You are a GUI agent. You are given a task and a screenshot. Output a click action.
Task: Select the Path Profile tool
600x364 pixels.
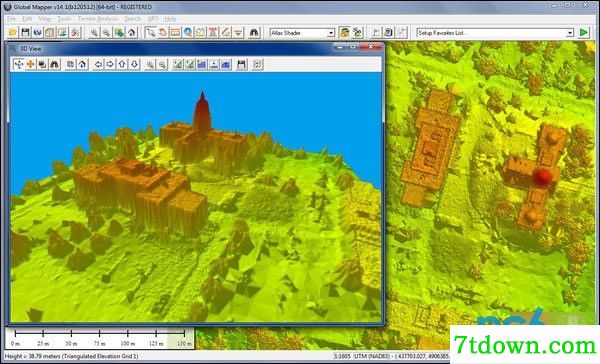click(x=200, y=33)
